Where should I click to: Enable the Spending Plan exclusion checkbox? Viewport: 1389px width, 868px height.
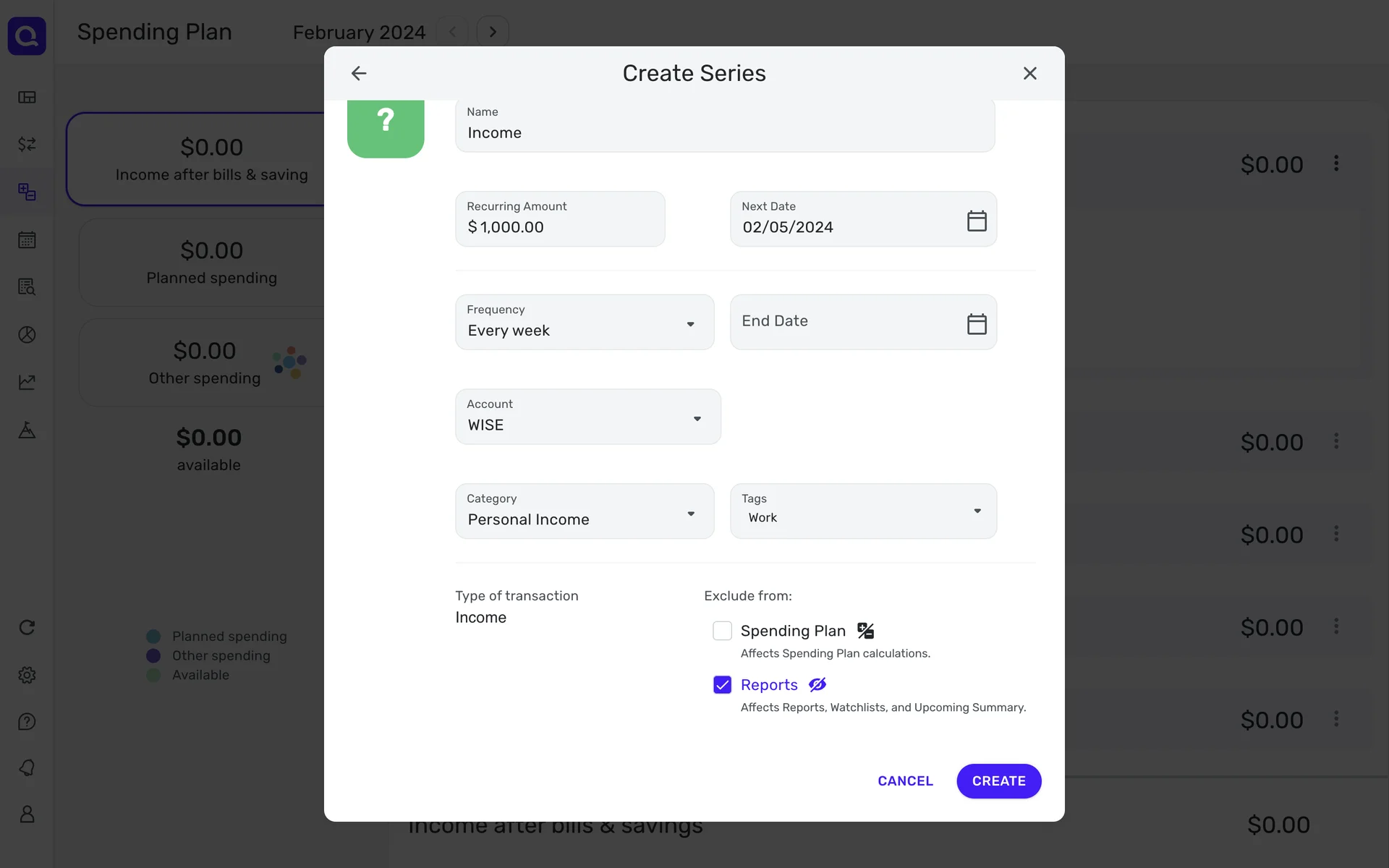coord(722,631)
